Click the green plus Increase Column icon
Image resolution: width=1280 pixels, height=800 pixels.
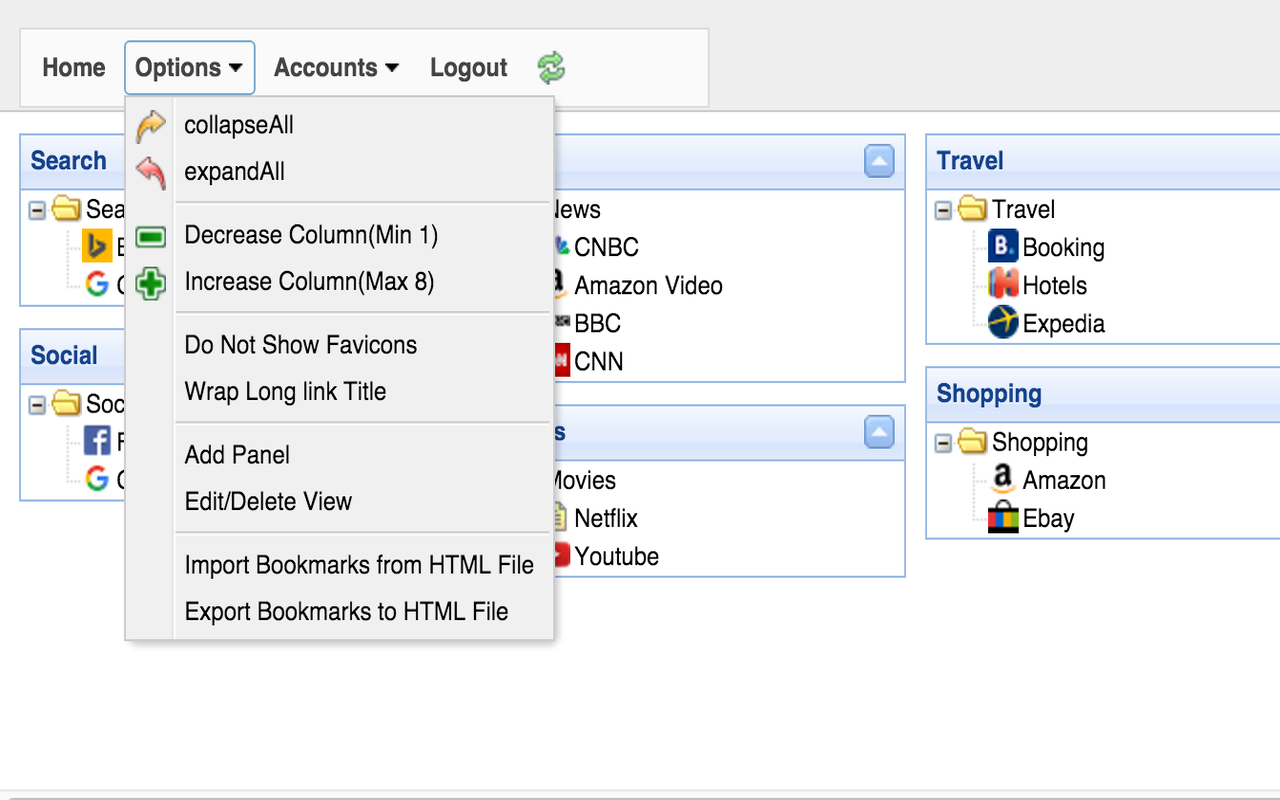click(150, 282)
